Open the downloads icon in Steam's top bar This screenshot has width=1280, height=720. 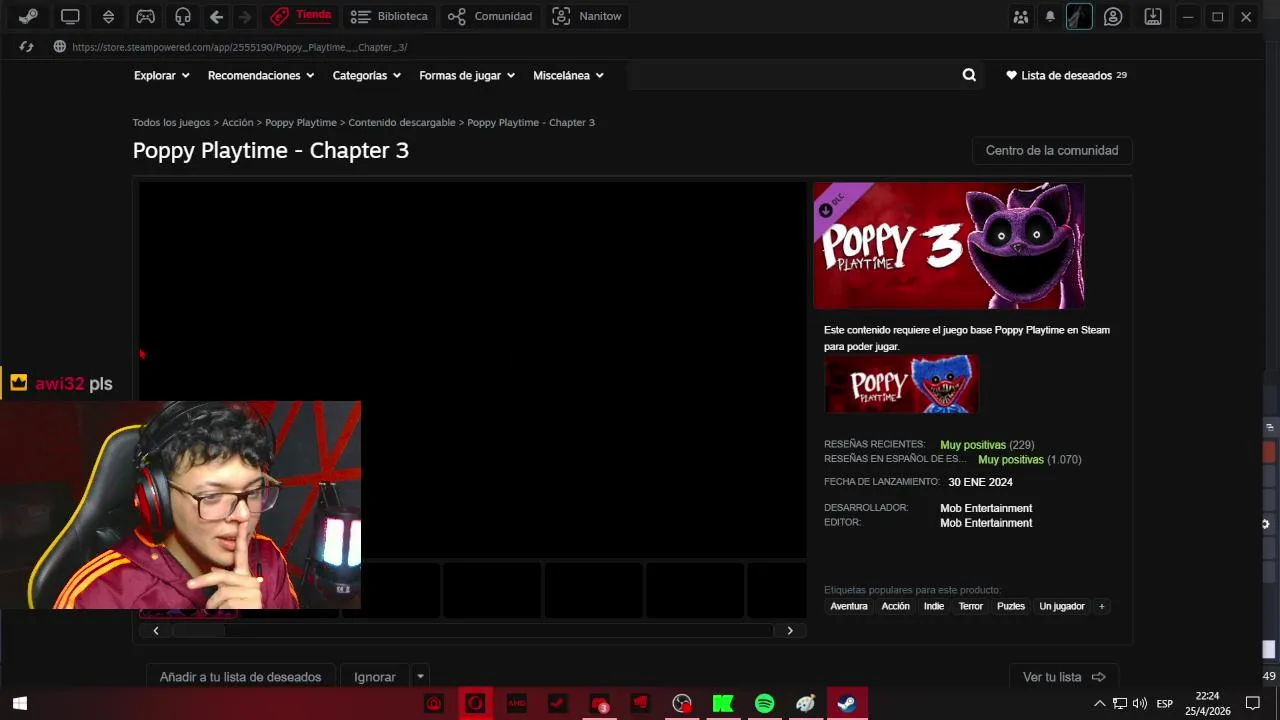point(1153,16)
